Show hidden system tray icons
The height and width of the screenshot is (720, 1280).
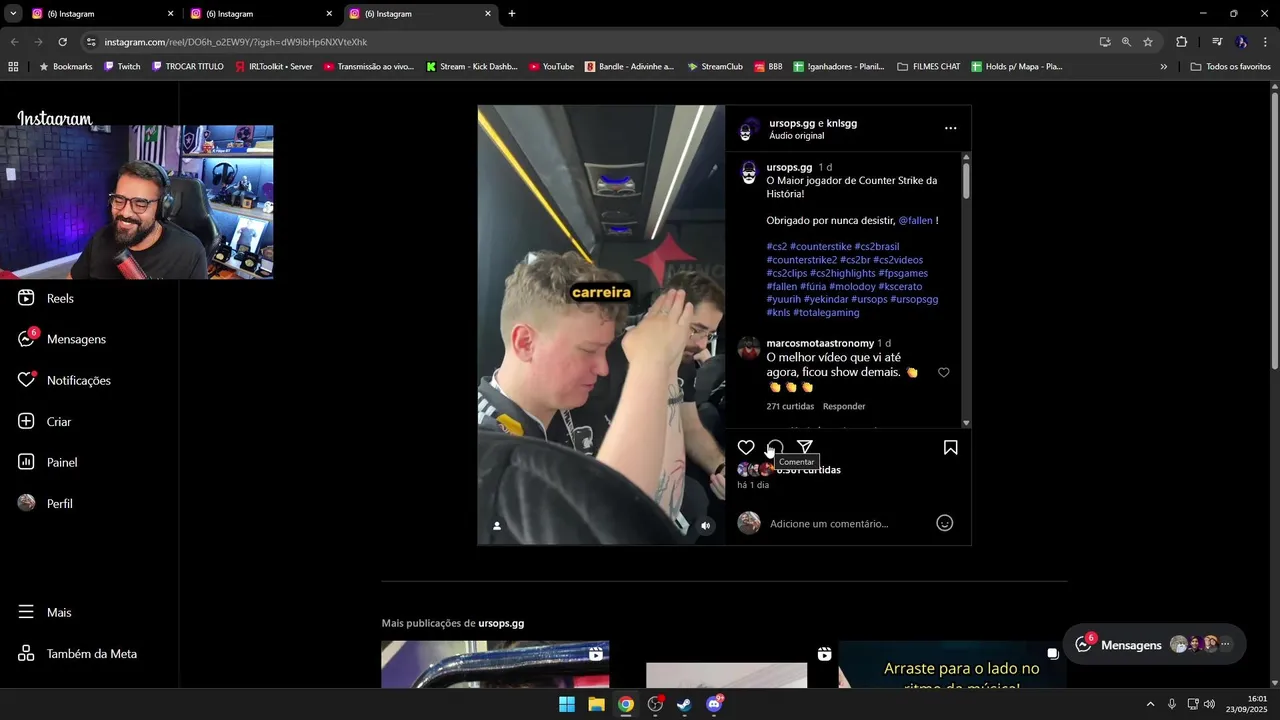(x=1150, y=704)
